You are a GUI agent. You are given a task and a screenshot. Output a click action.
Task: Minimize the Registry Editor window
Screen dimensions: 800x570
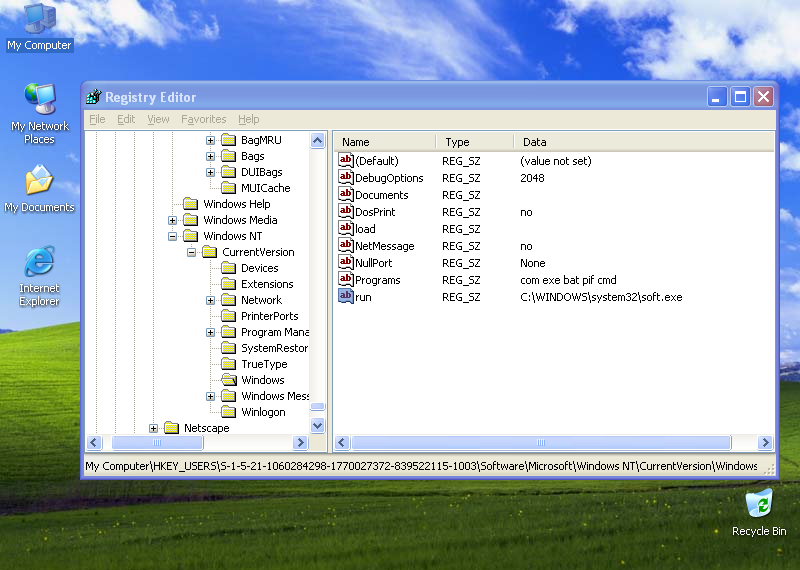[716, 96]
